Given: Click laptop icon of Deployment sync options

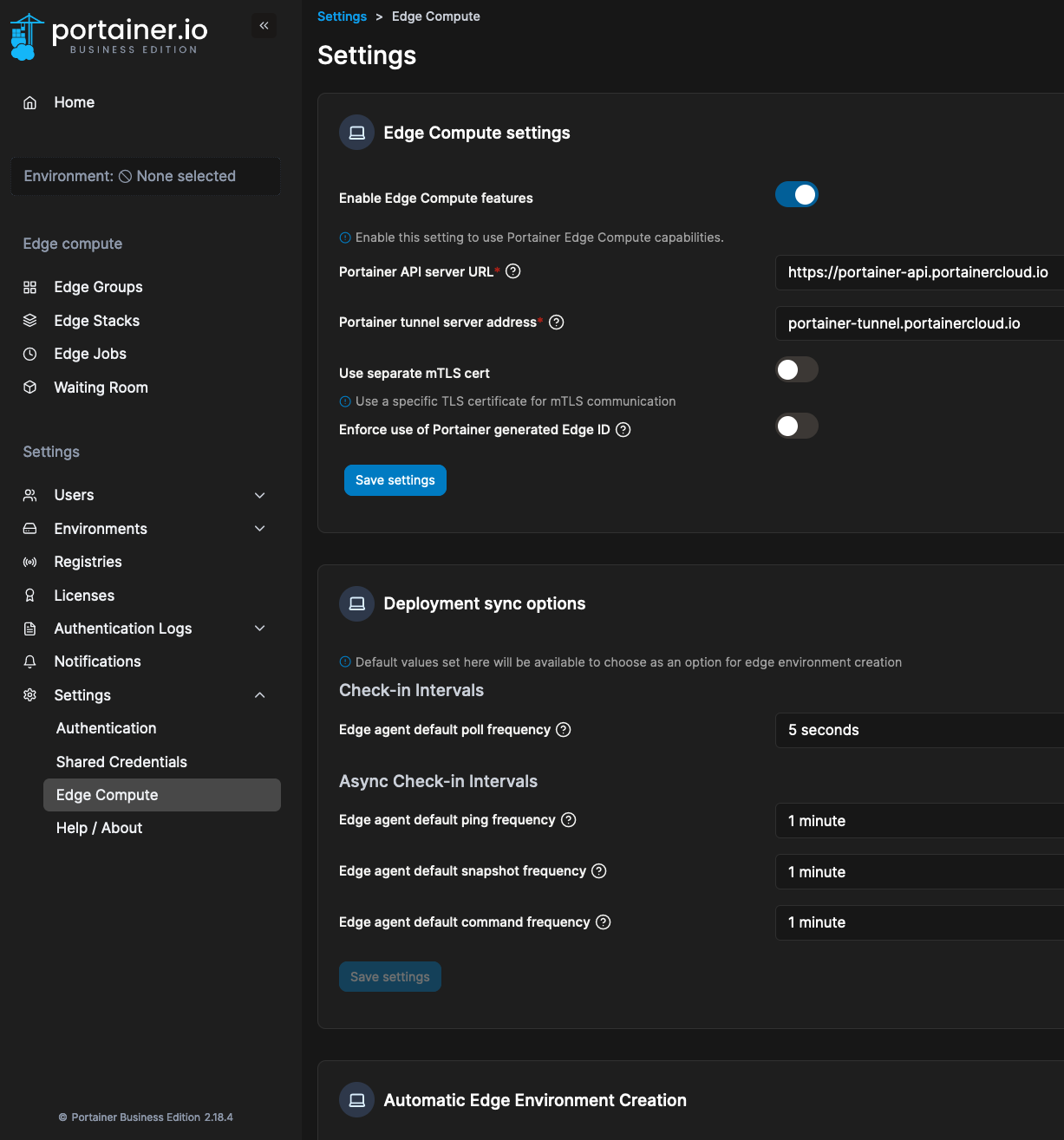Looking at the screenshot, I should click(x=356, y=604).
